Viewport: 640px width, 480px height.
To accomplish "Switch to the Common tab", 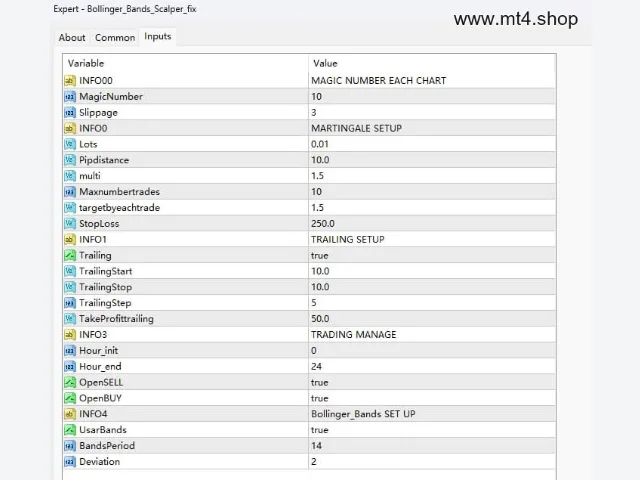I will 115,38.
